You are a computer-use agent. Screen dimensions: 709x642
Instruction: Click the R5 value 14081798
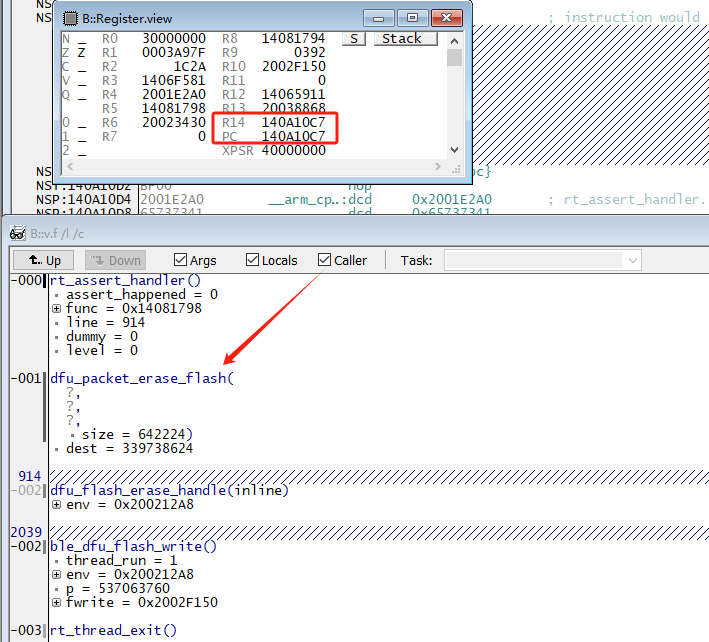tap(174, 109)
